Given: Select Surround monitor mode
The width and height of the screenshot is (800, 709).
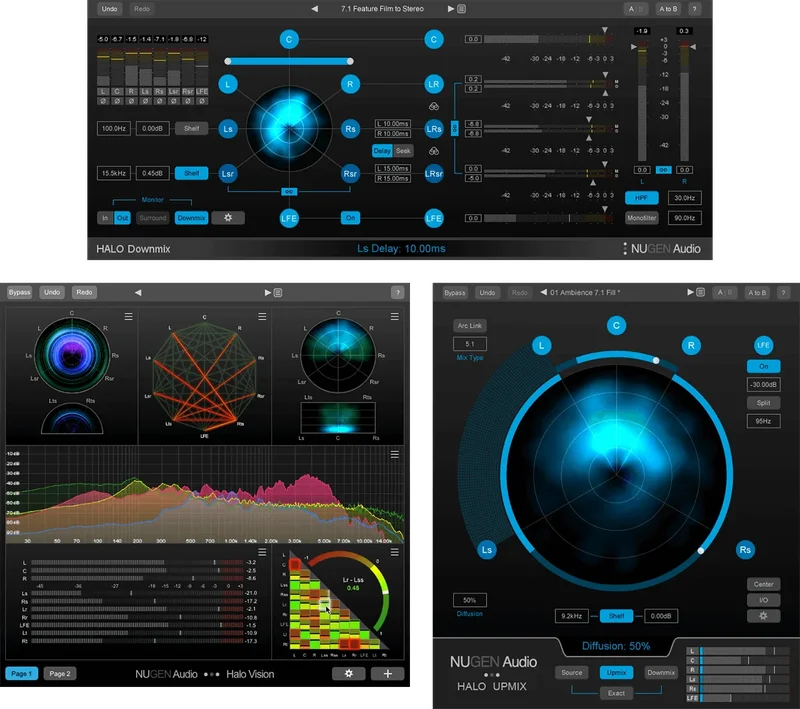Looking at the screenshot, I should [153, 218].
